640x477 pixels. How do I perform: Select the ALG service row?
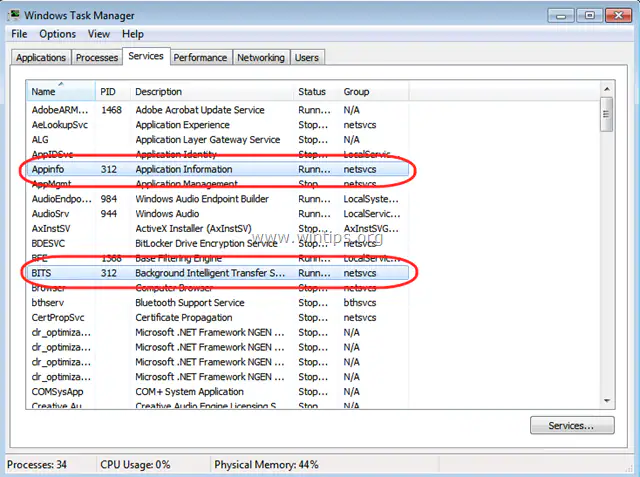[x=218, y=140]
